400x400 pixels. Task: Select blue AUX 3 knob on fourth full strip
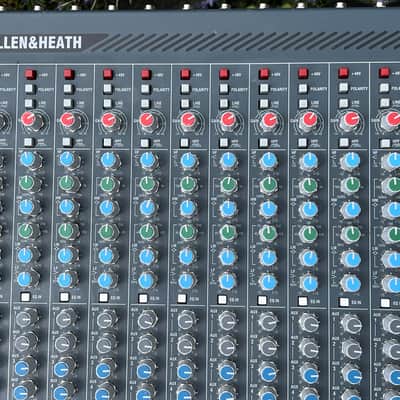pos(144,371)
